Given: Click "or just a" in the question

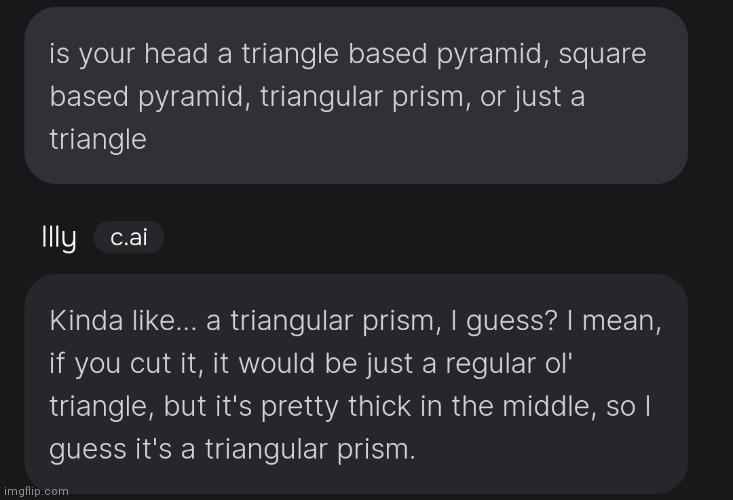Looking at the screenshot, I should [x=533, y=97].
